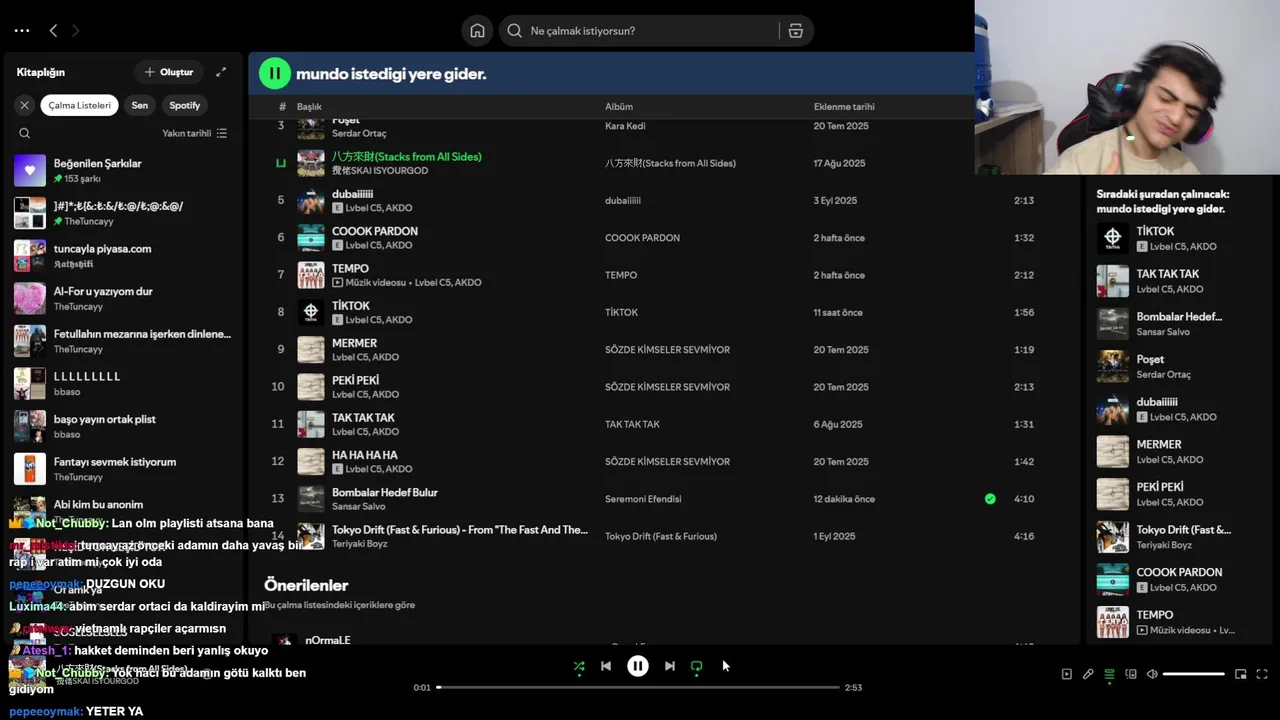Click the Tokyo Drift cover in the queue
1280x720 pixels.
pos(1113,537)
